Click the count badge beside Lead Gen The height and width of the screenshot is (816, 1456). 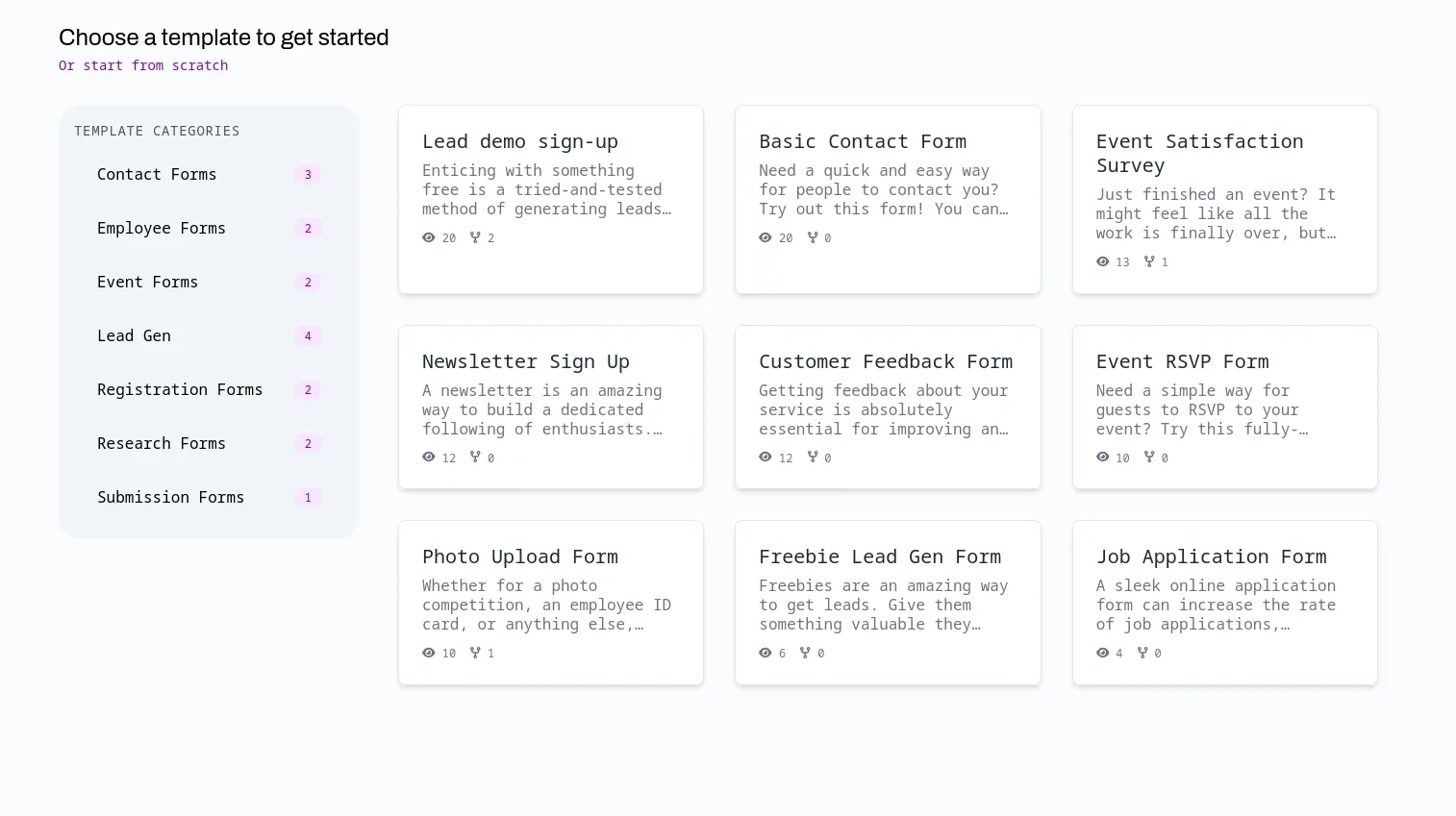(x=308, y=335)
